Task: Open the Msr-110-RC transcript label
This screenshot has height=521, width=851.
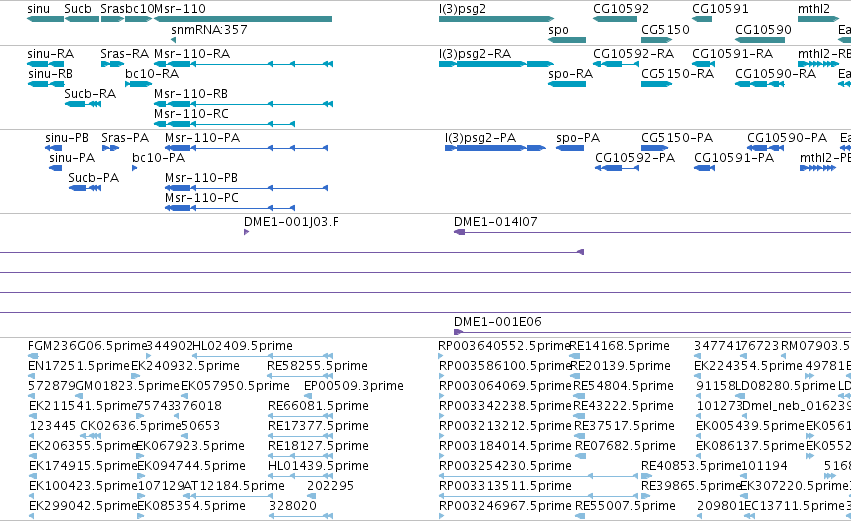Action: [x=191, y=114]
